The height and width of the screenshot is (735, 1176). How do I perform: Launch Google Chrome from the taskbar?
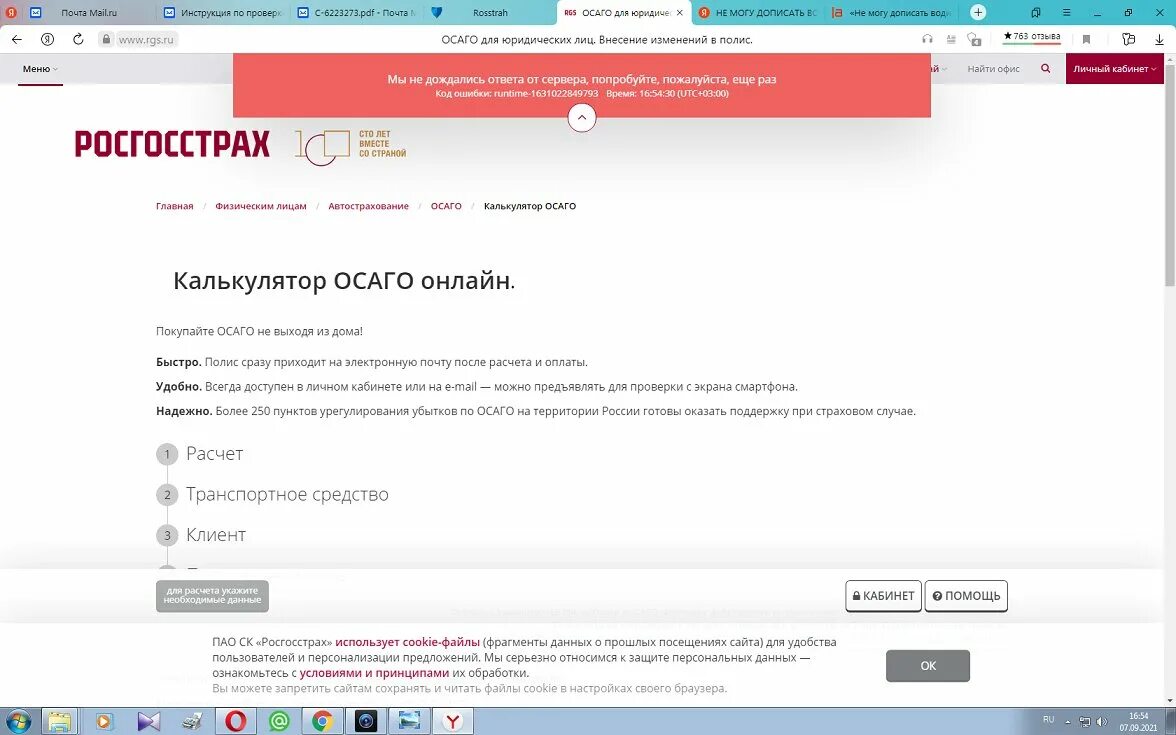(x=322, y=722)
